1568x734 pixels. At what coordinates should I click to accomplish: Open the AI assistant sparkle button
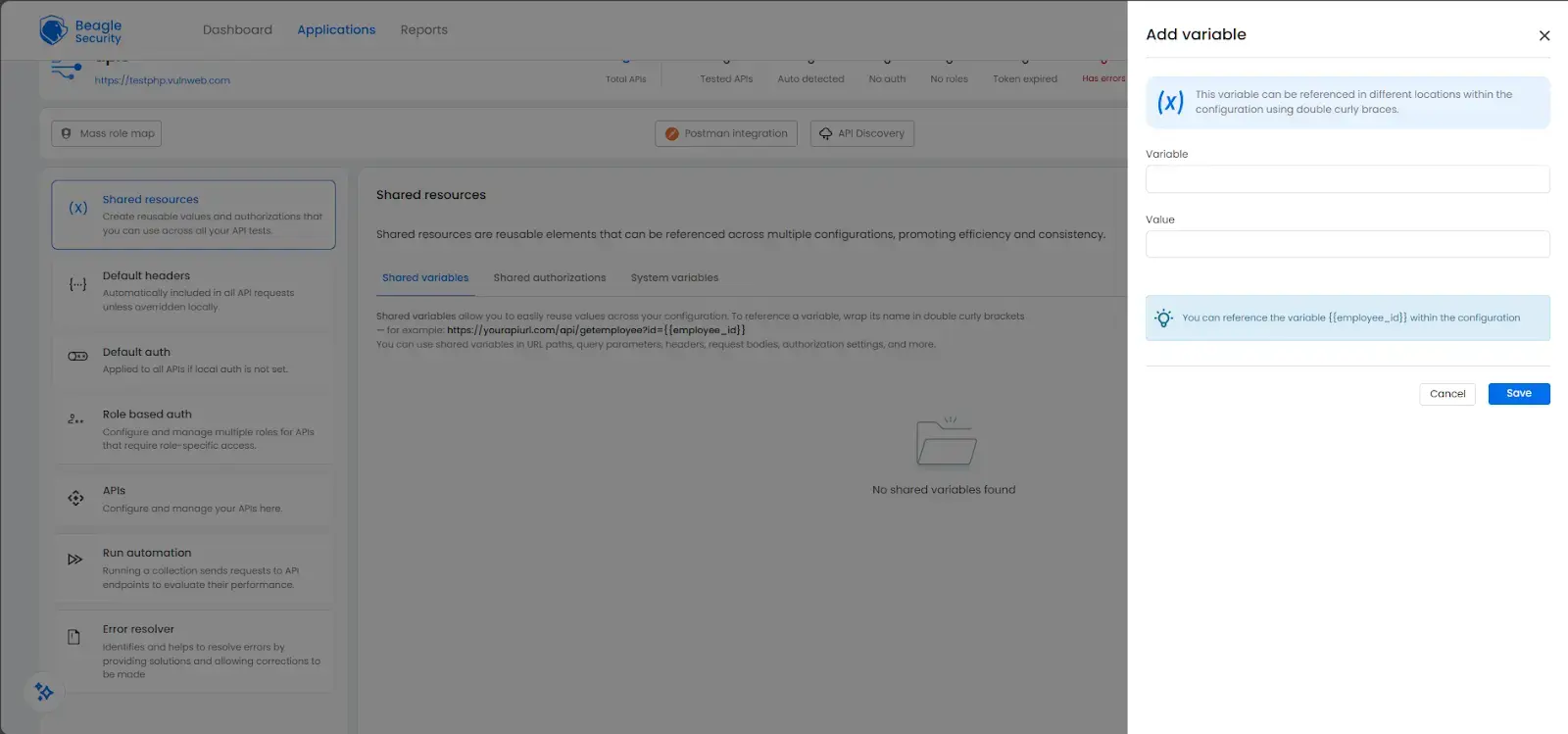click(44, 692)
